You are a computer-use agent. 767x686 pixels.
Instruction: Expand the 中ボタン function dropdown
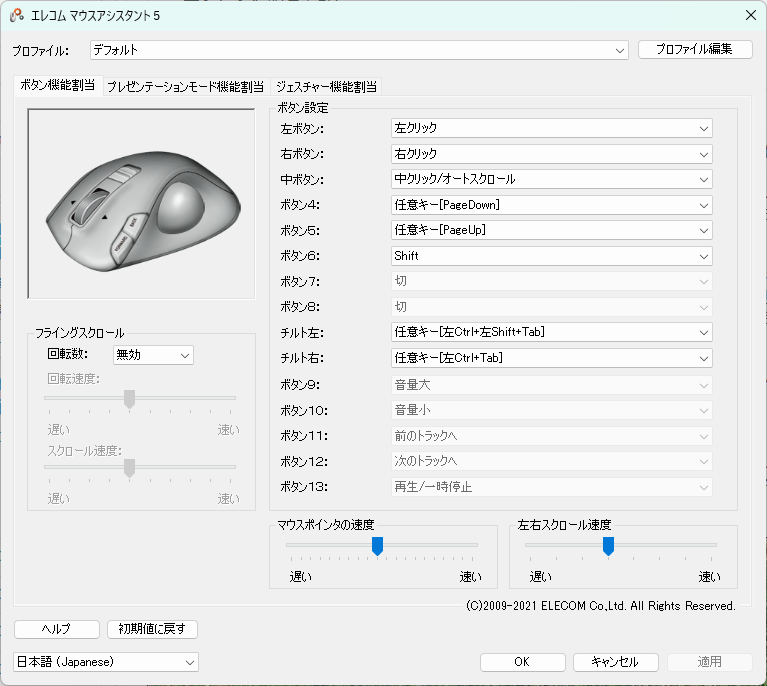point(552,179)
